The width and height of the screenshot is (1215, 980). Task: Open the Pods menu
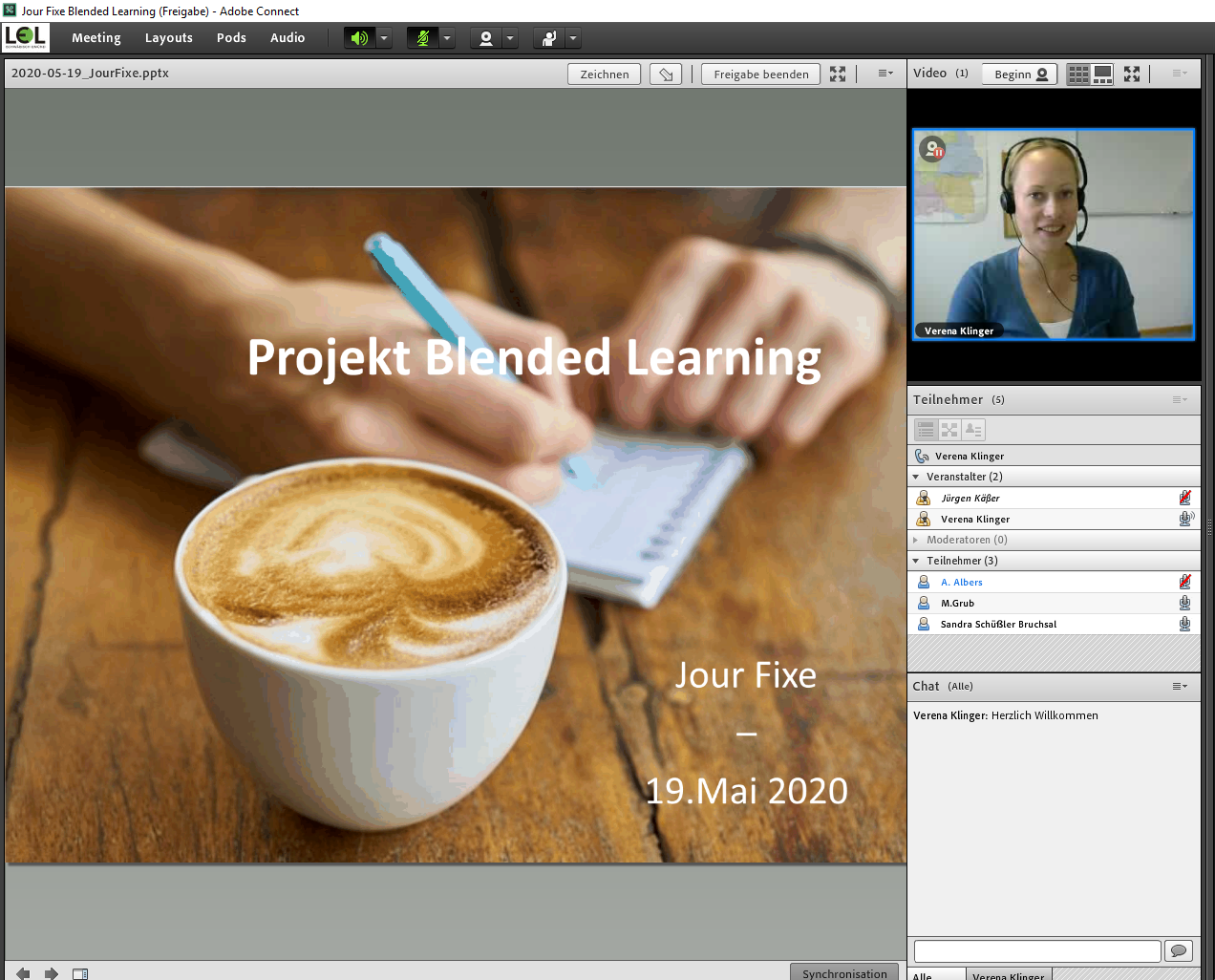231,38
